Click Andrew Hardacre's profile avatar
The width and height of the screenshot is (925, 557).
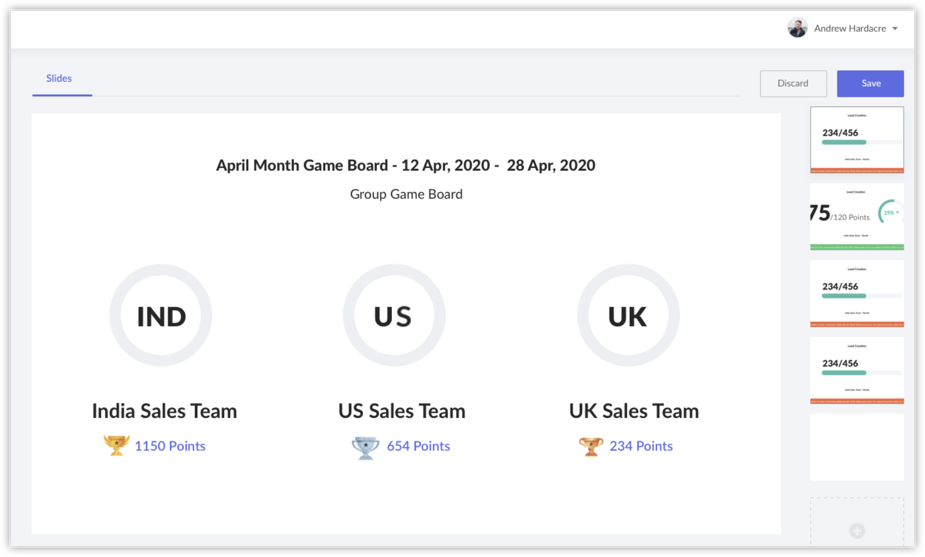point(797,28)
